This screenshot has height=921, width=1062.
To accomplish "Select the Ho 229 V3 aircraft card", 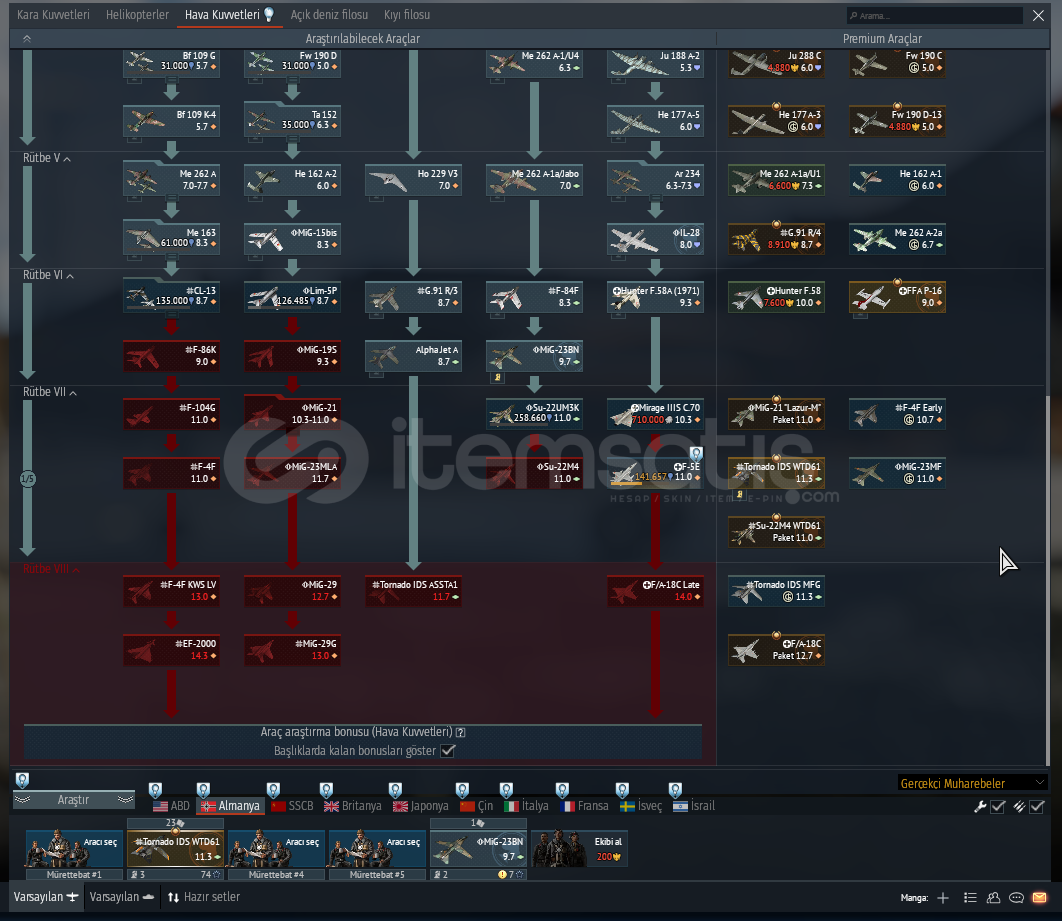I will 413,180.
